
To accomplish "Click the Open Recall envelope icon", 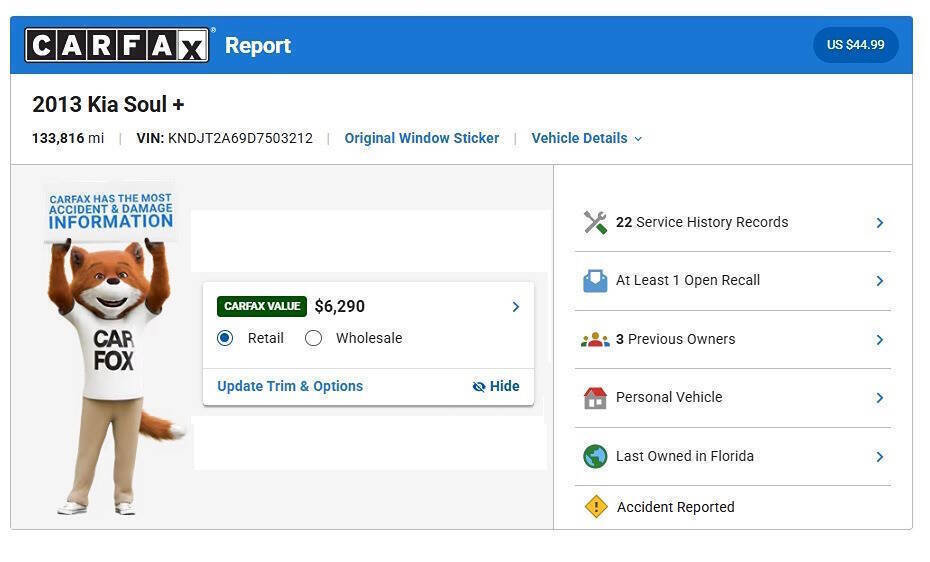I will 595,281.
